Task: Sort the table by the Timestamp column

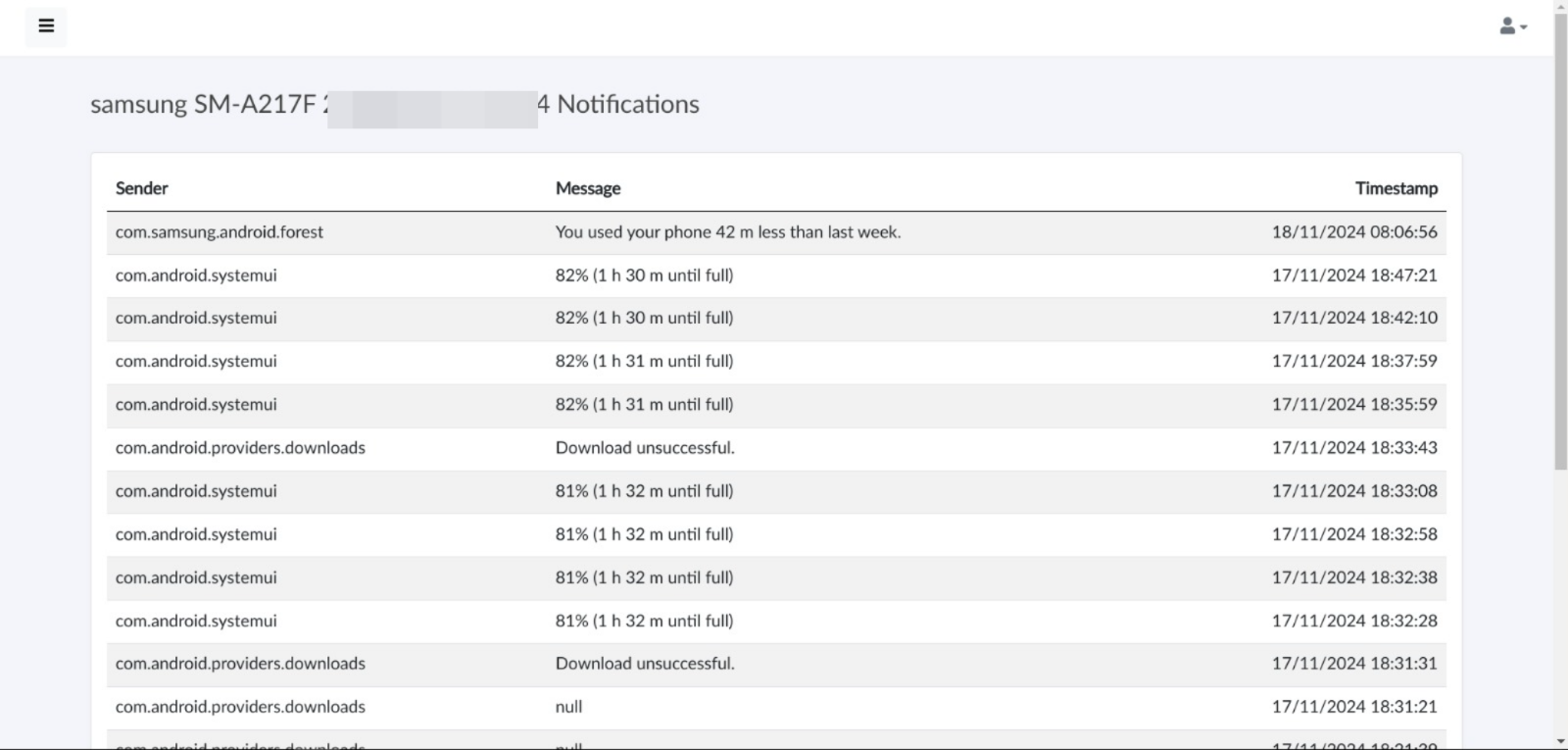Action: click(x=1396, y=187)
